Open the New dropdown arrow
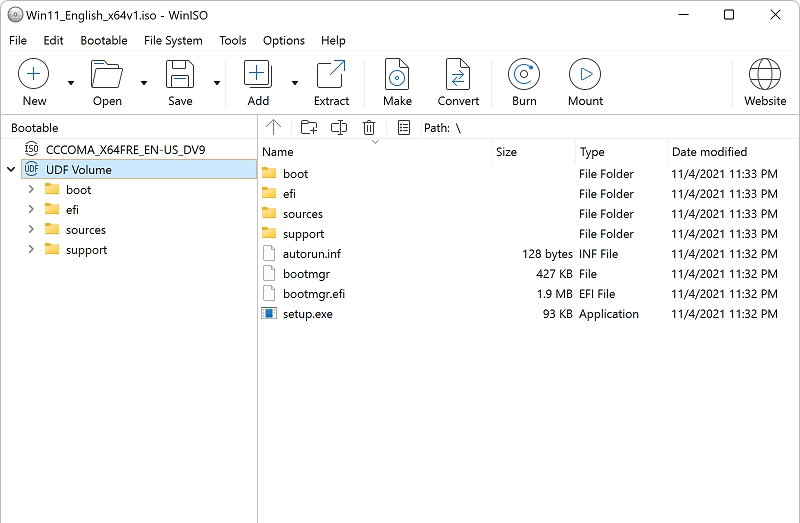The width and height of the screenshot is (800, 523). 71,83
